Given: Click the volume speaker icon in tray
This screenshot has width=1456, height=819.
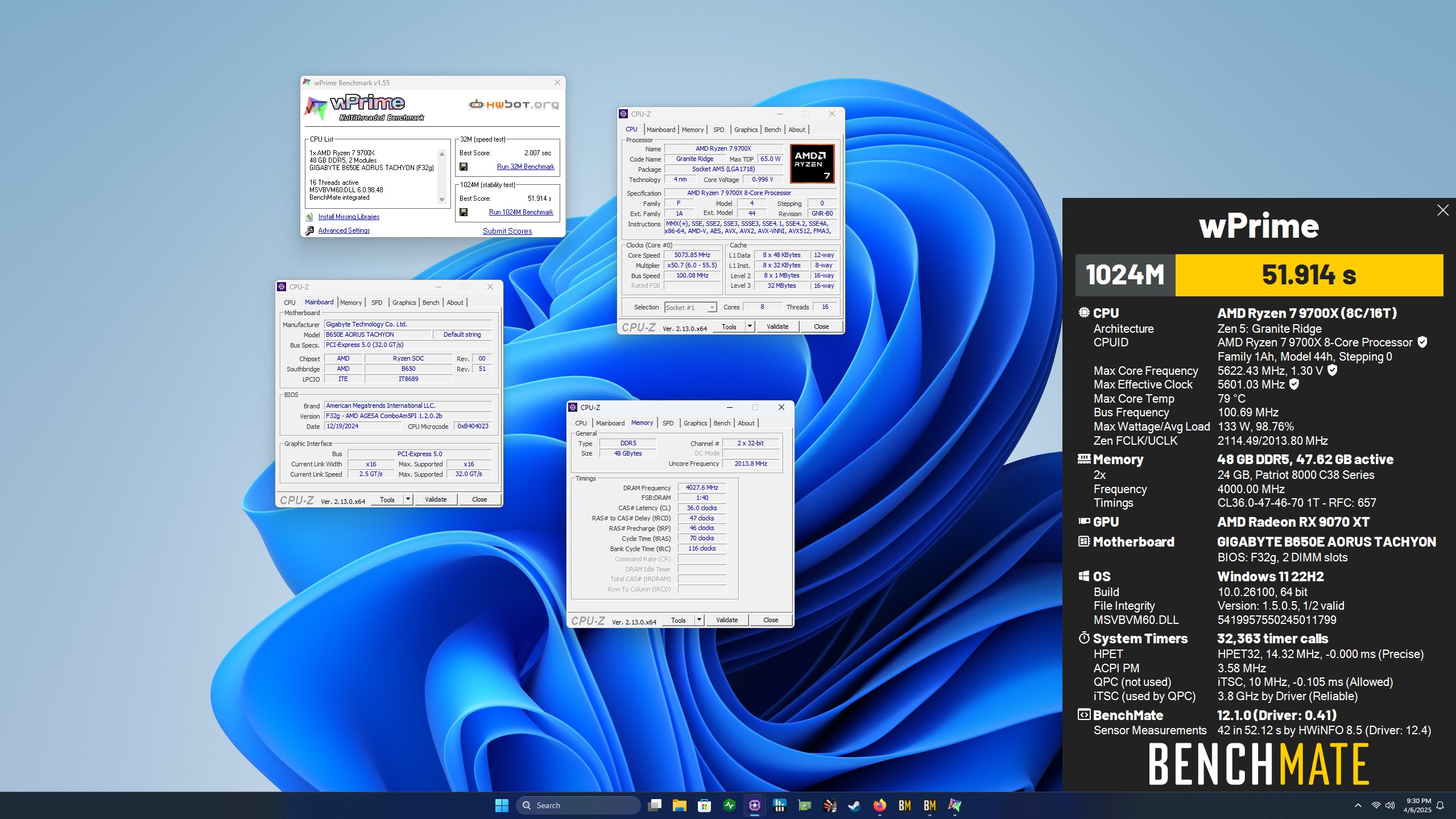Looking at the screenshot, I should click(1390, 805).
